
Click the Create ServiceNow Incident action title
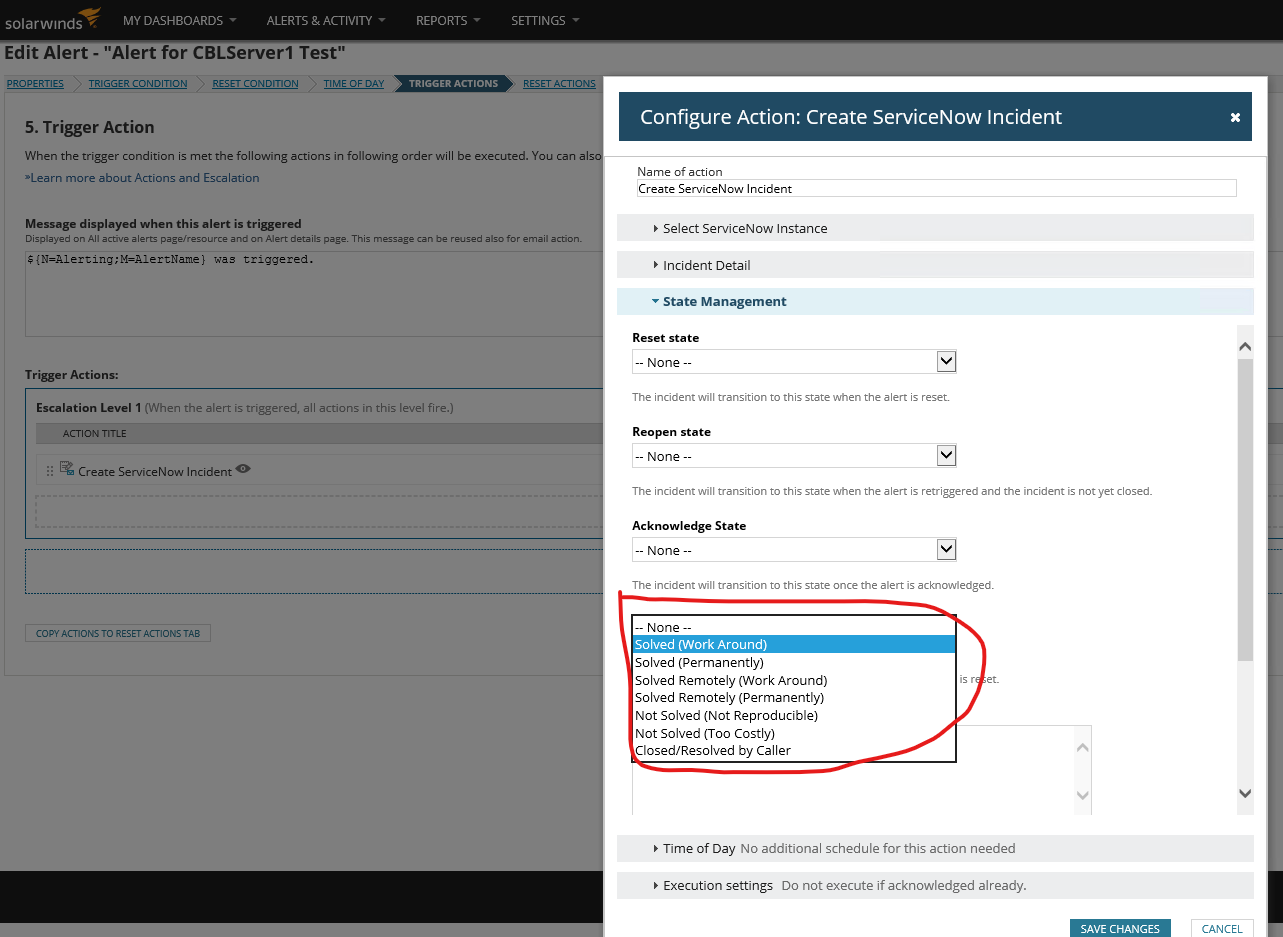[x=155, y=471]
